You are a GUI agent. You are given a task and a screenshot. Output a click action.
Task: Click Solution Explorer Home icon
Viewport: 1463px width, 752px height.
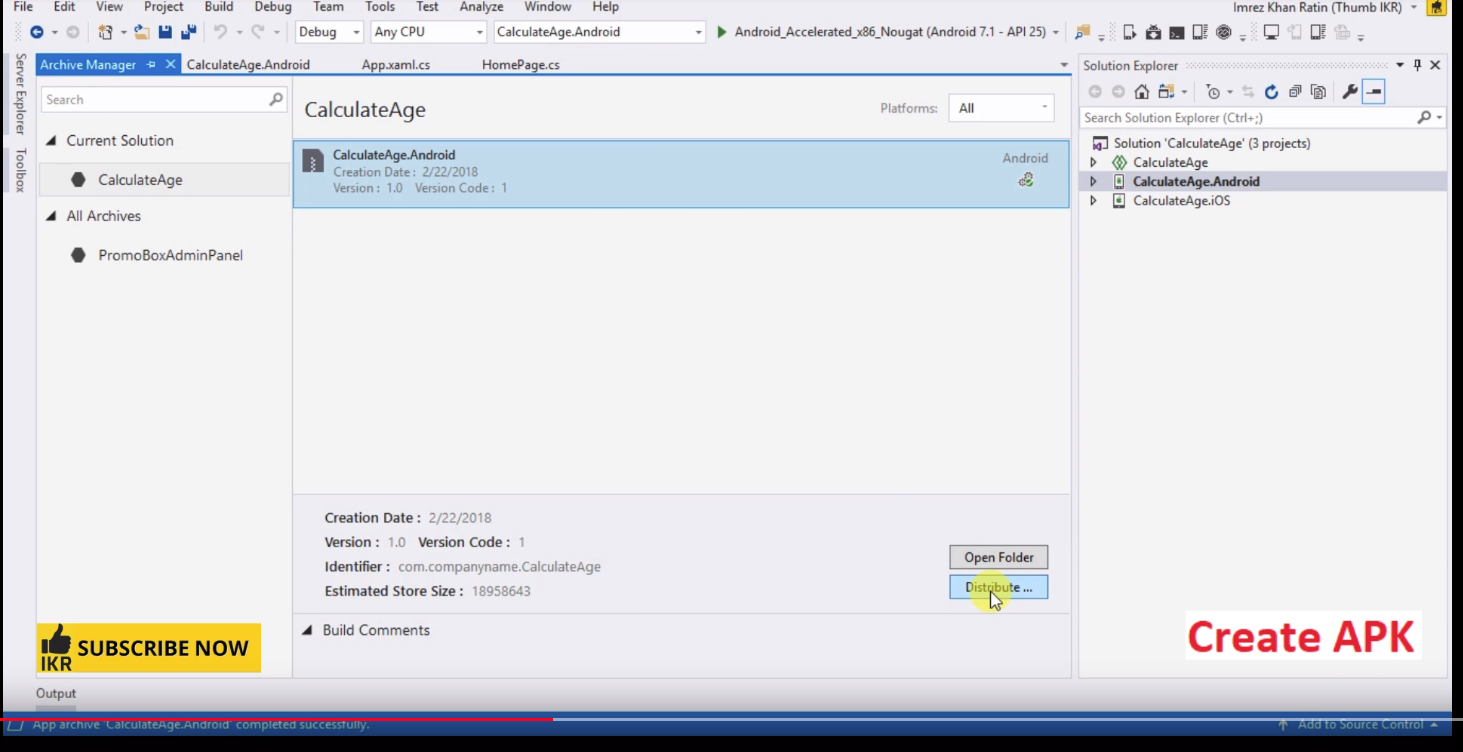(1141, 92)
